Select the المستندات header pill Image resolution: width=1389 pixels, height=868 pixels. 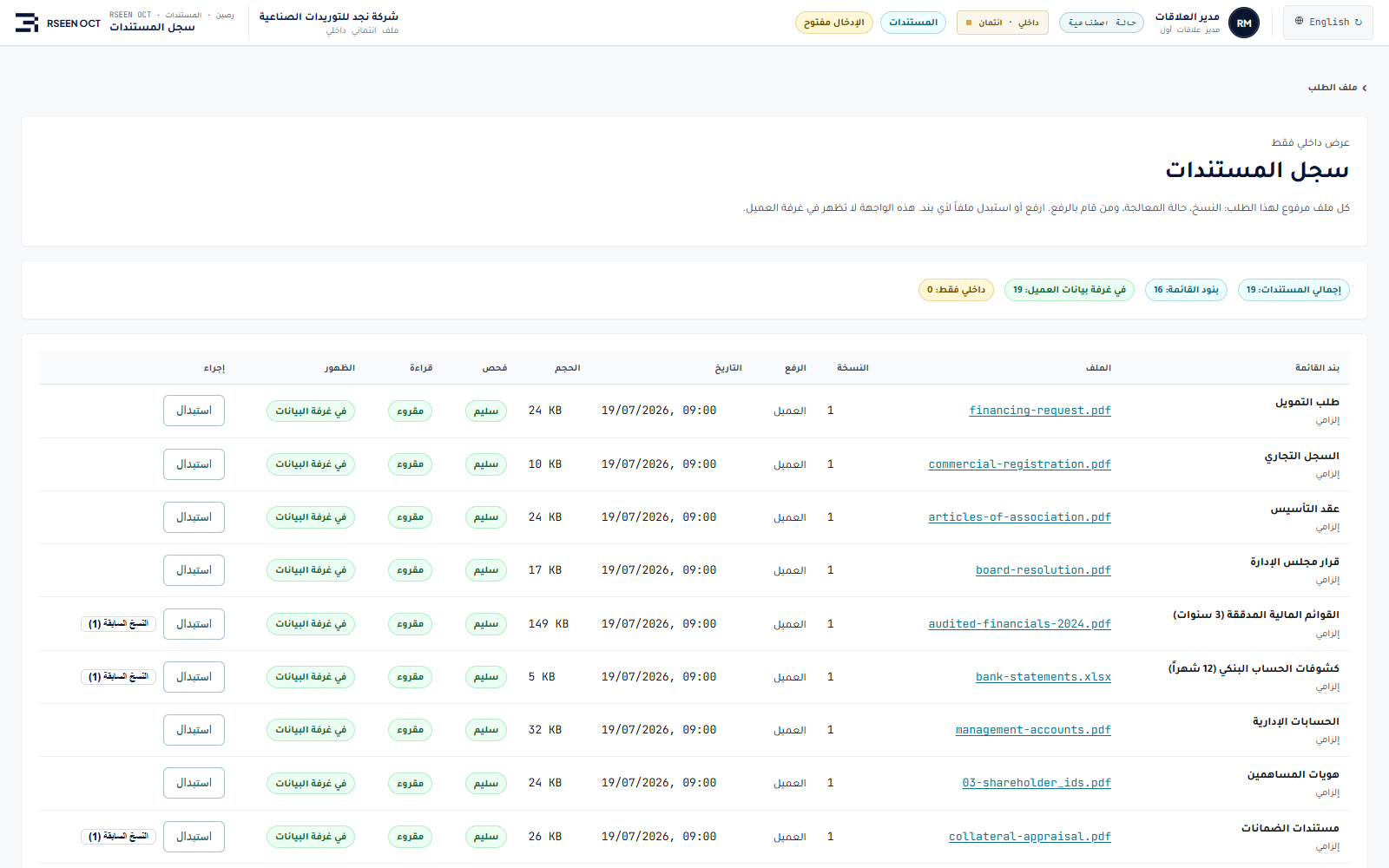click(913, 23)
